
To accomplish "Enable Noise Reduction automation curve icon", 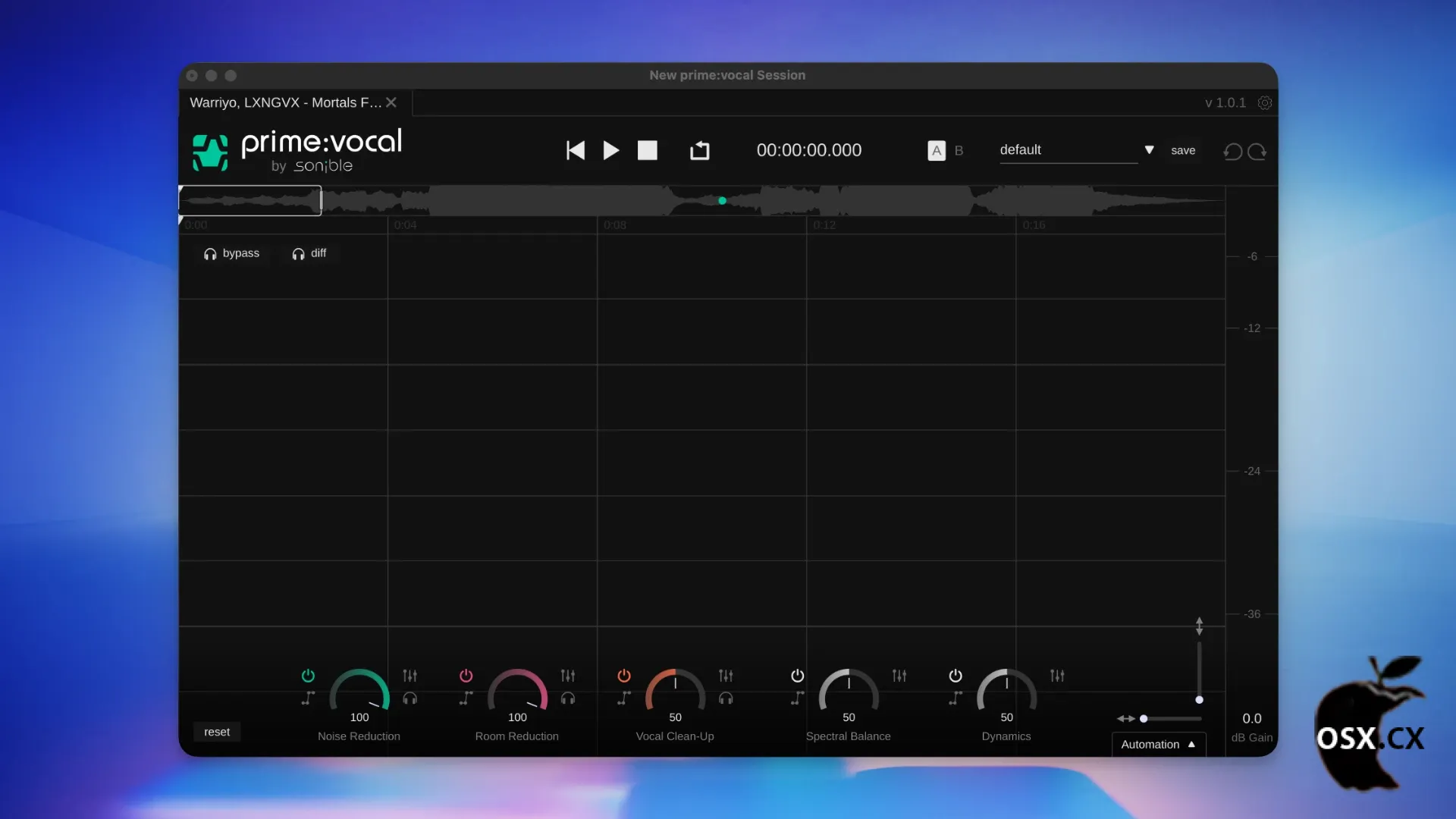I will pyautogui.click(x=308, y=698).
